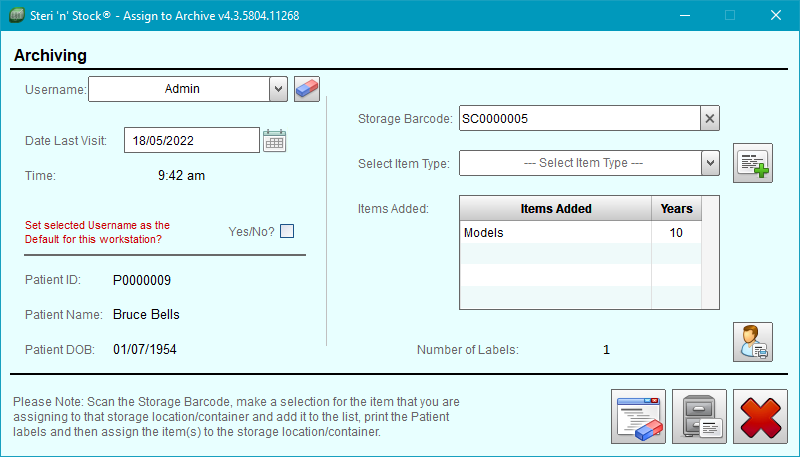Viewport: 800px width, 457px height.
Task: Open the calendar picker for Date Last Visit
Action: point(274,141)
